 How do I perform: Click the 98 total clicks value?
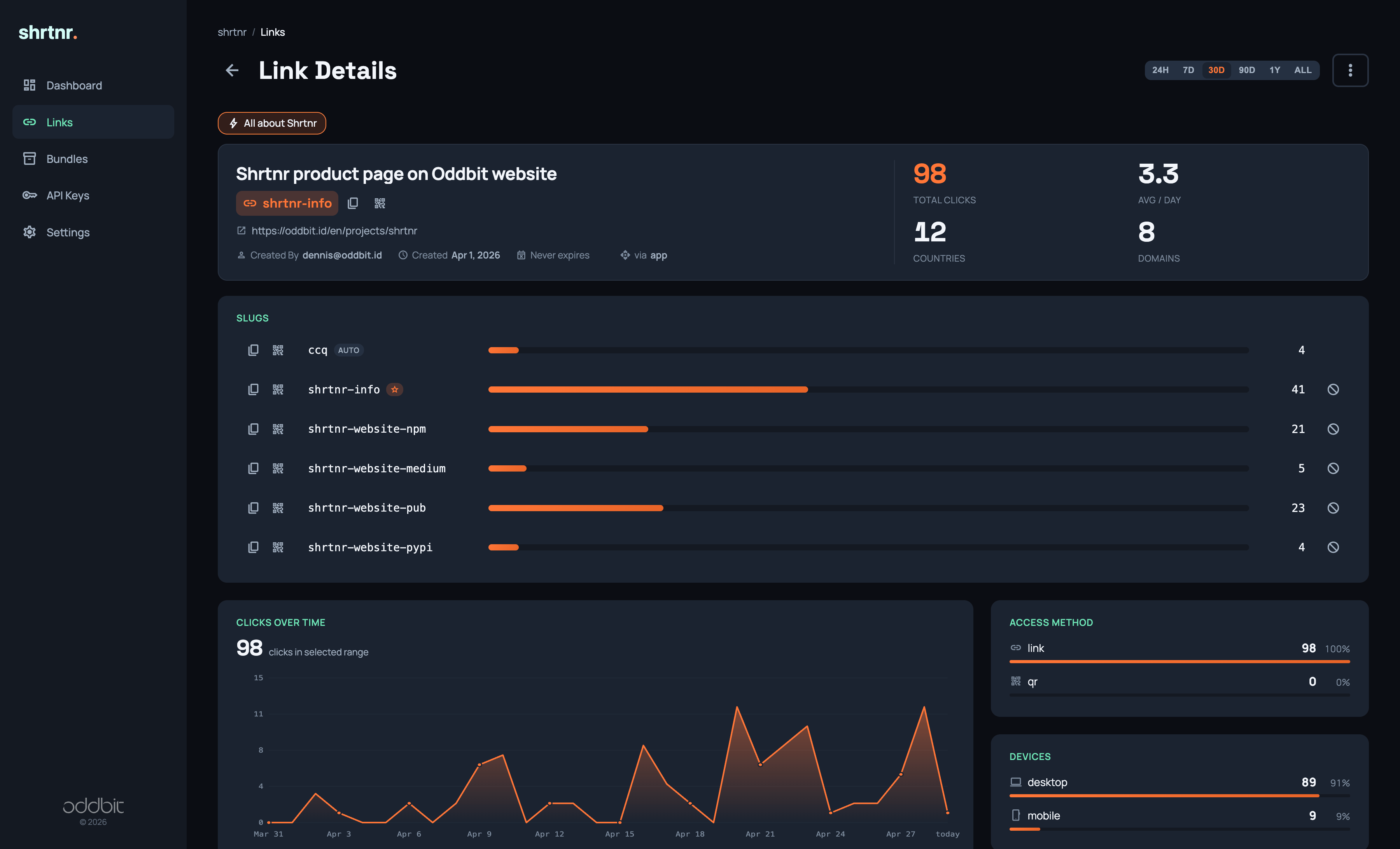(929, 174)
